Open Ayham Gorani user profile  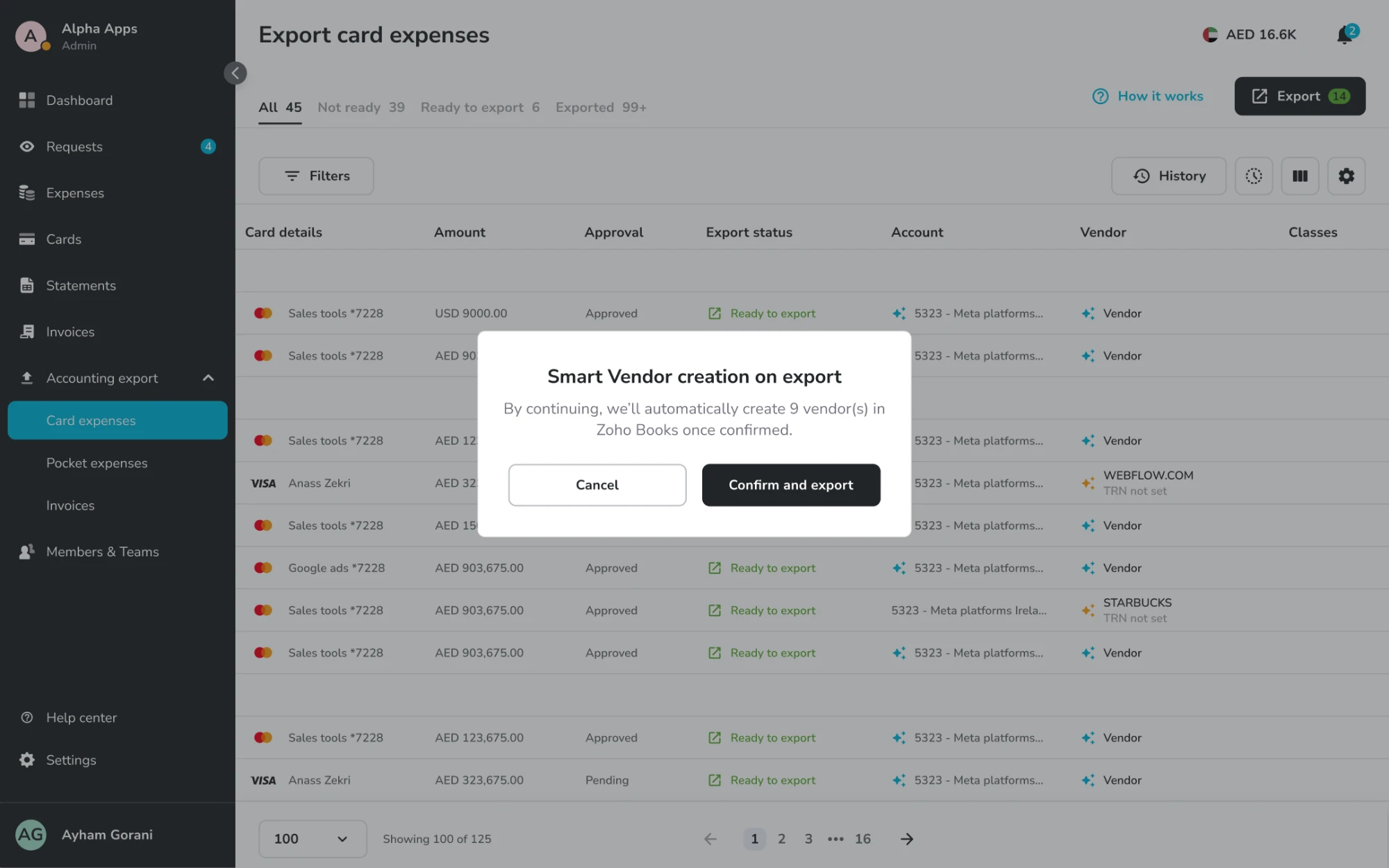pos(84,835)
